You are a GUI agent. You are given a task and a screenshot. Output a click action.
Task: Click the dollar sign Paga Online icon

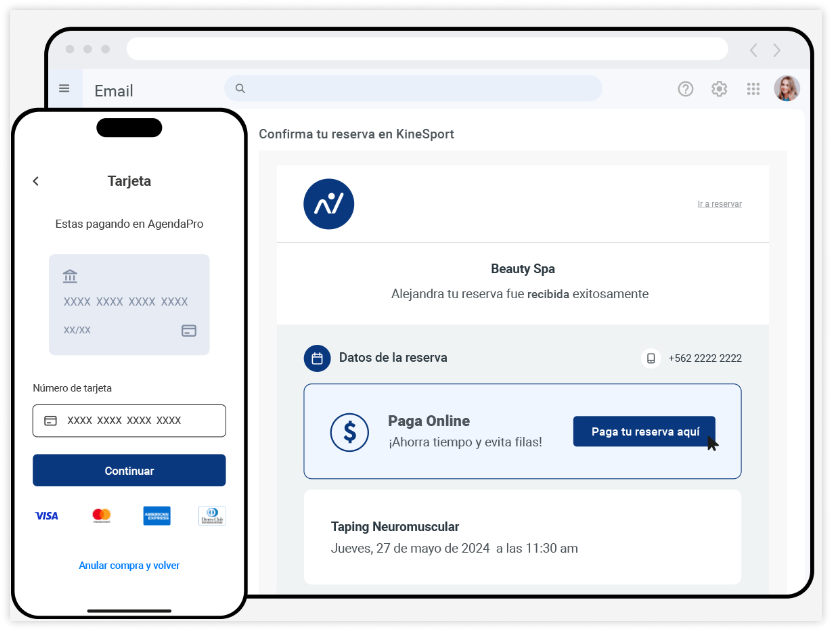click(350, 433)
